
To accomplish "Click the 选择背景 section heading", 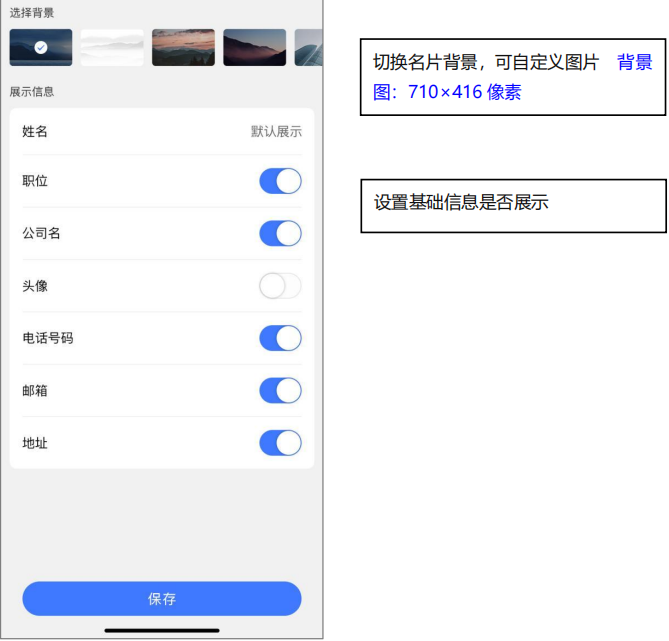I will 32,13.
